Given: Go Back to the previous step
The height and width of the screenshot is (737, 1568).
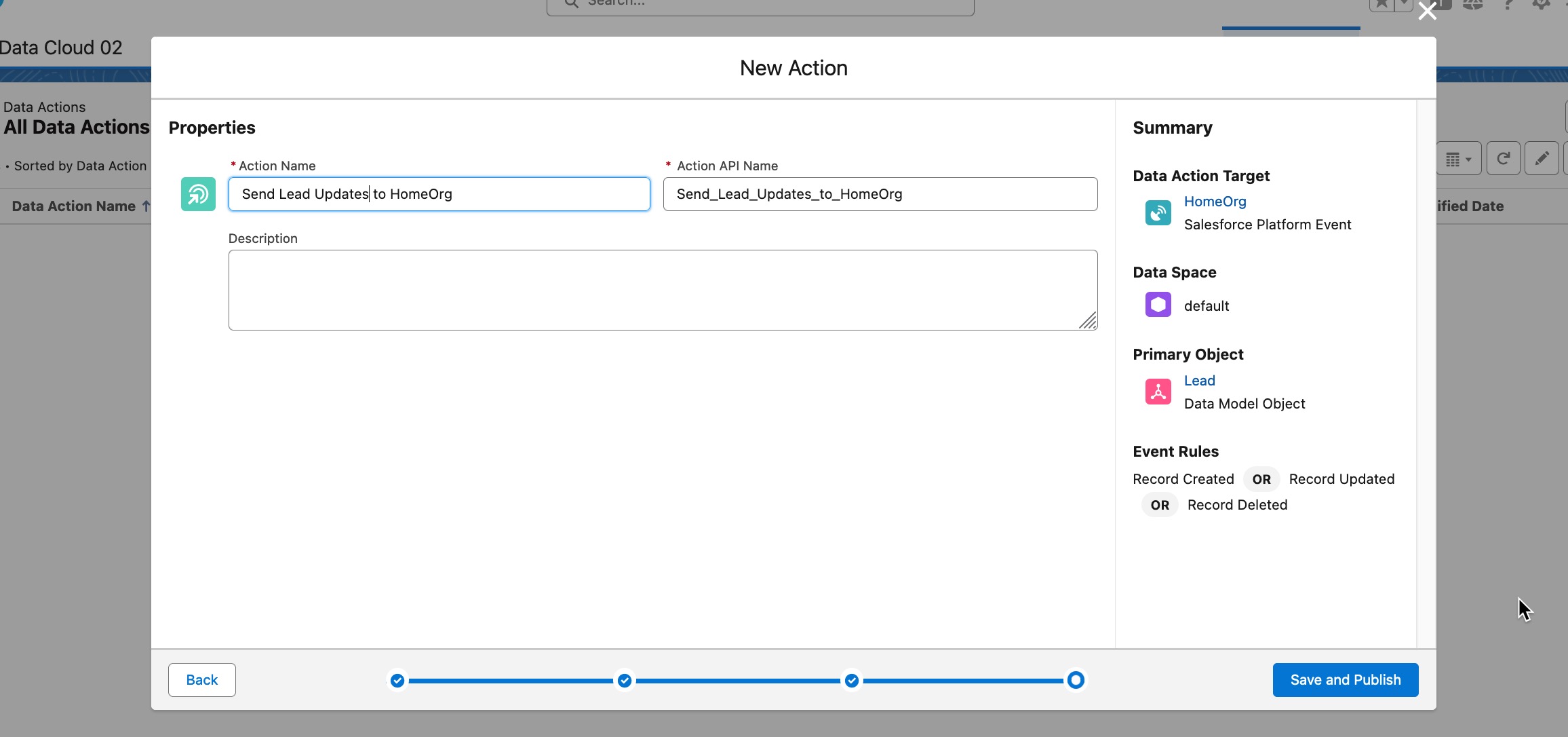Looking at the screenshot, I should [202, 679].
